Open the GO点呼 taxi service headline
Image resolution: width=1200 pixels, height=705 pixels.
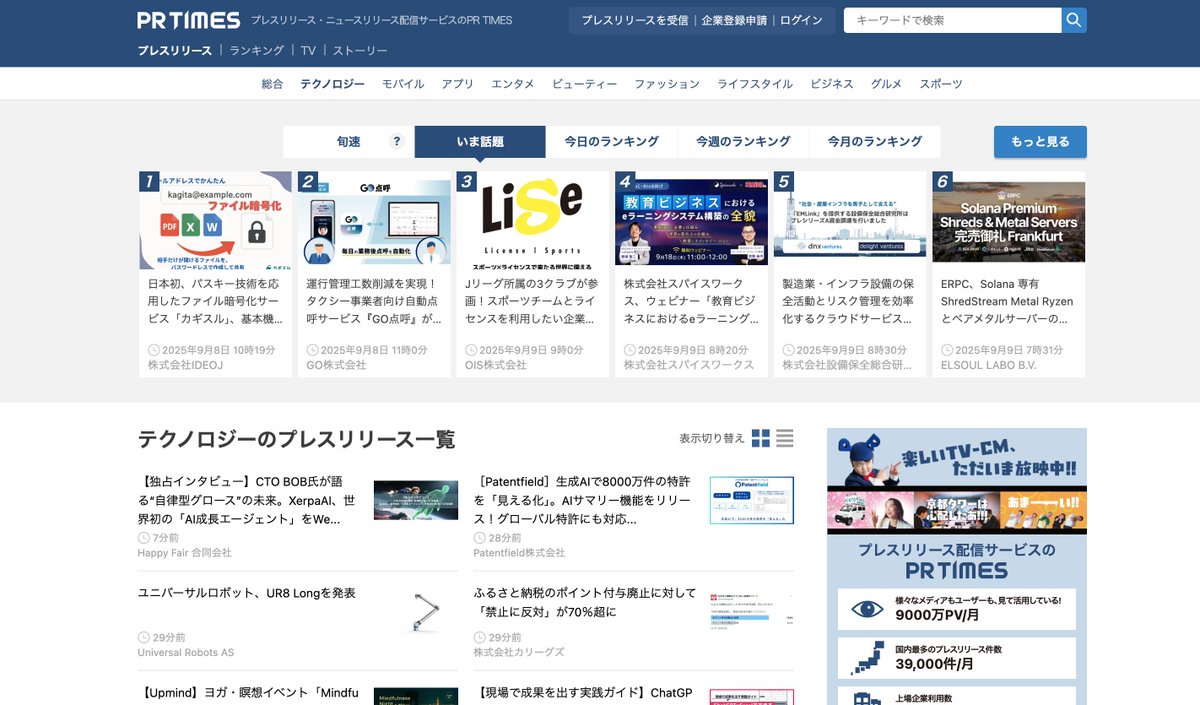tap(374, 302)
